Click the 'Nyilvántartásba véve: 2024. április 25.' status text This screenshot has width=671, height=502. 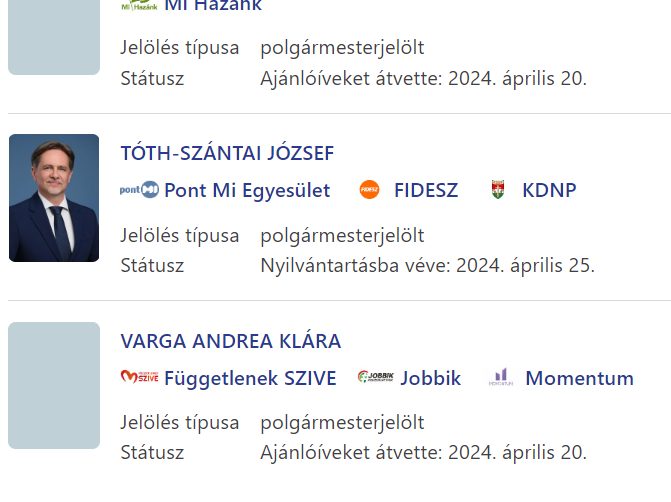pyautogui.click(x=427, y=266)
